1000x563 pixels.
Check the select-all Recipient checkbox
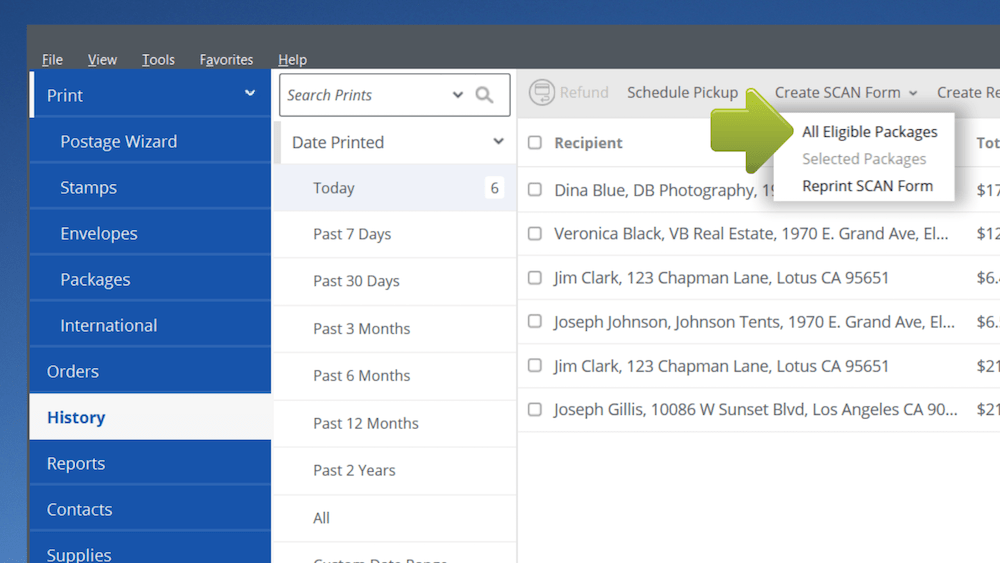[535, 142]
